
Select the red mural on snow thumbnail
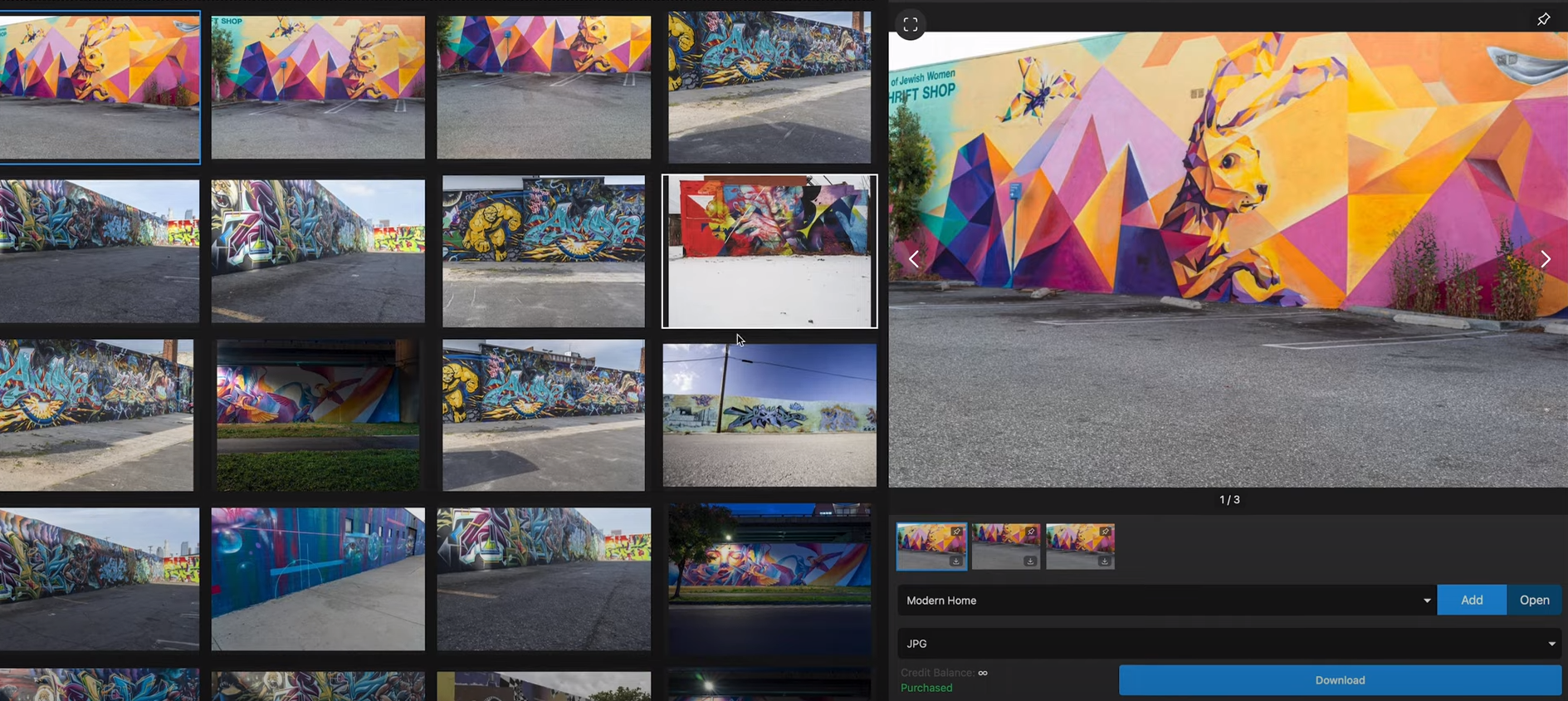click(x=769, y=251)
